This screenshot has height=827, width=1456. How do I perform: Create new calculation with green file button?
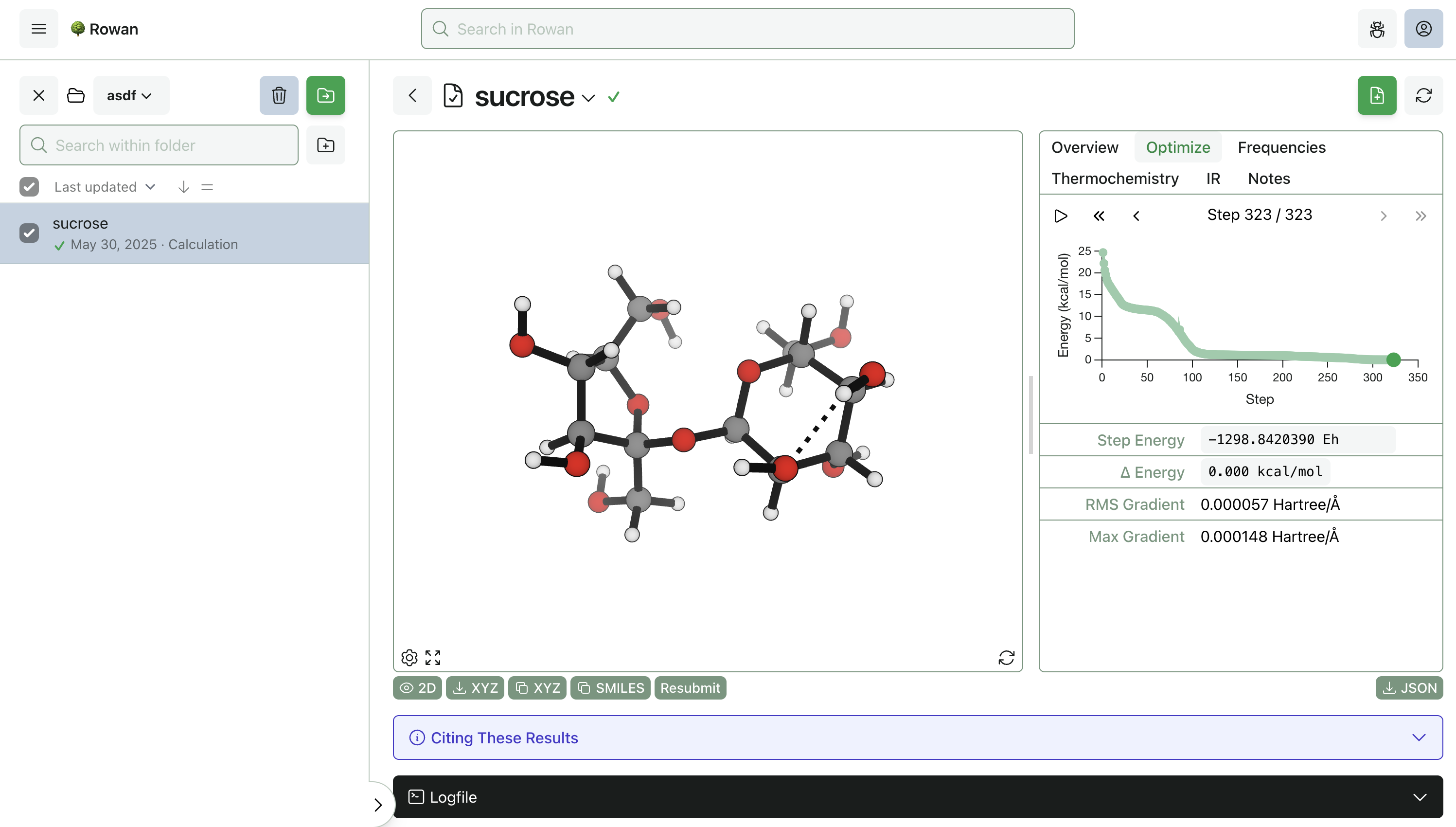(1377, 95)
